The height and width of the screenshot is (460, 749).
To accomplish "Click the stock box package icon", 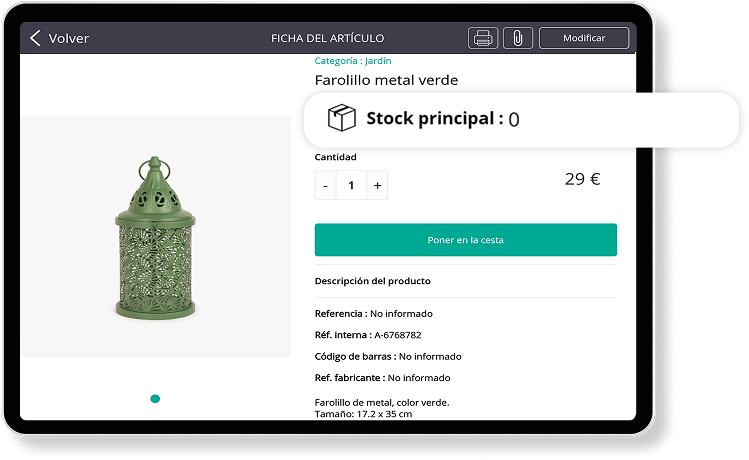I will [342, 119].
